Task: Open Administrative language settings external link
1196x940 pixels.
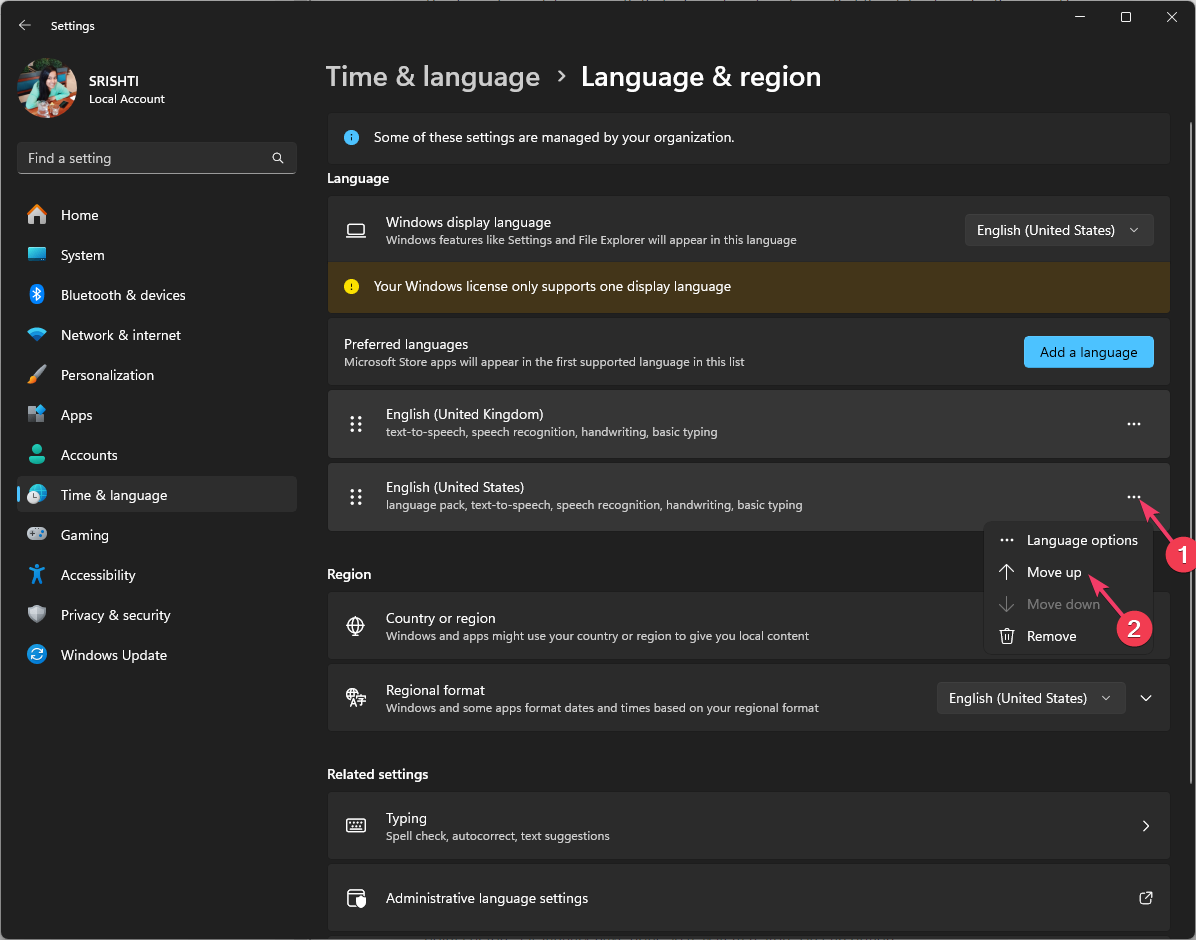Action: 1145,898
